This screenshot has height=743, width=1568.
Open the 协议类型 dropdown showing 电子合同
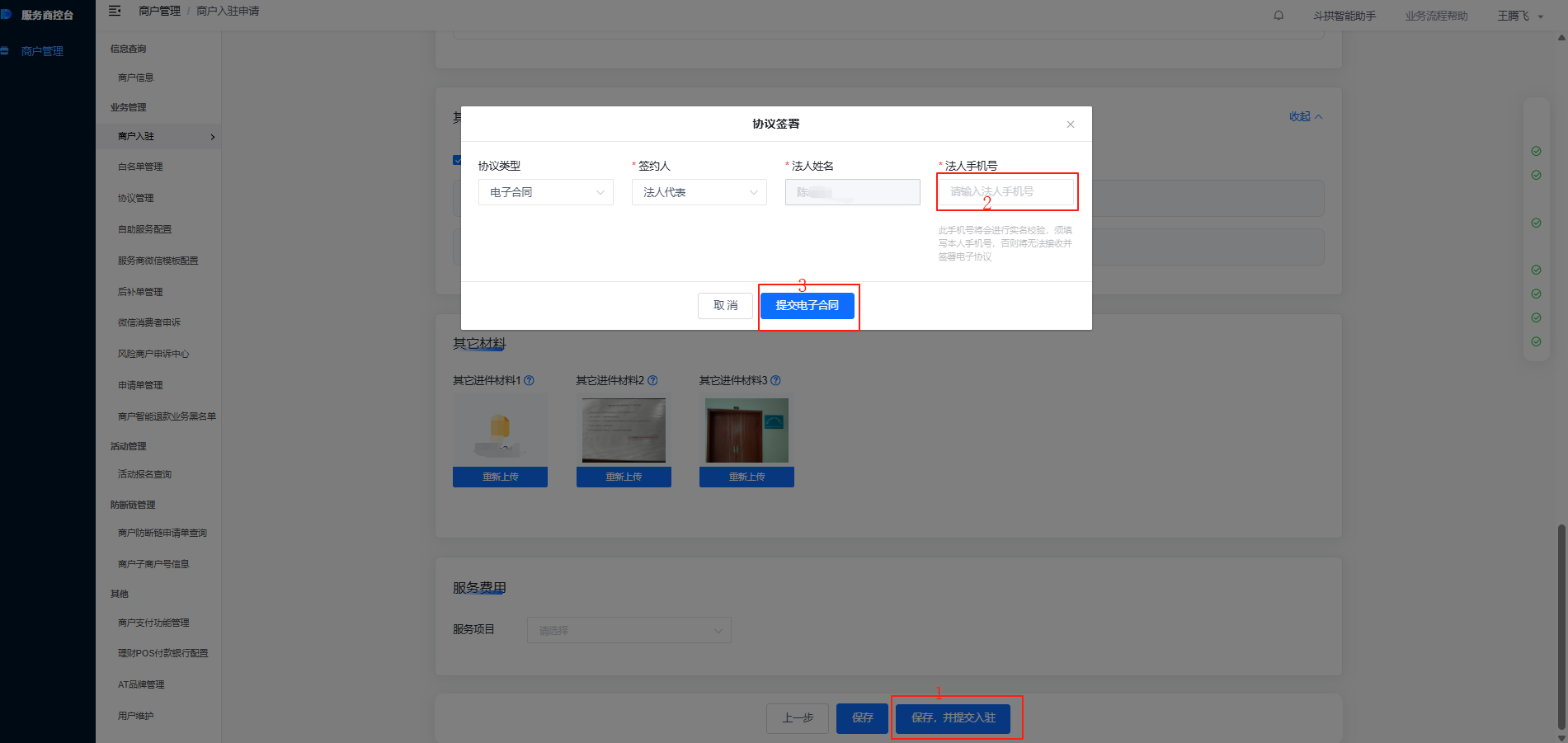tap(546, 192)
